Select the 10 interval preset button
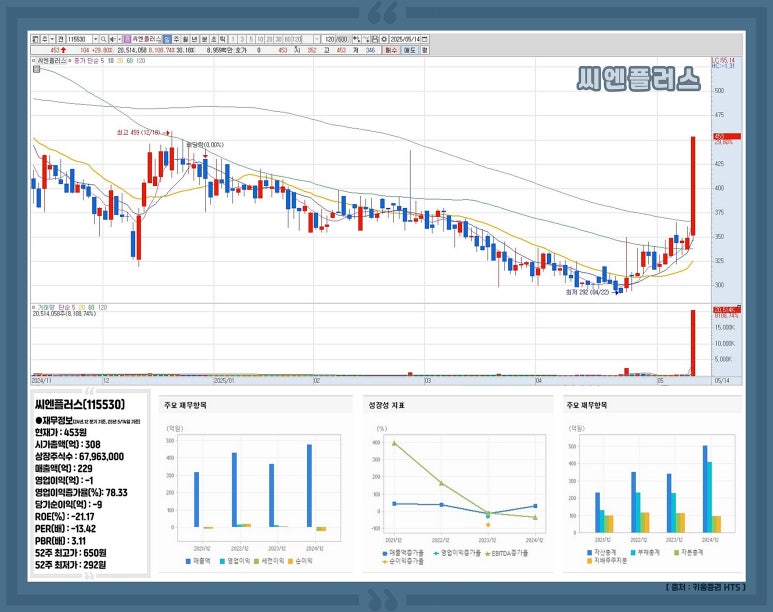Viewport: 773px width, 612px height. [x=260, y=39]
